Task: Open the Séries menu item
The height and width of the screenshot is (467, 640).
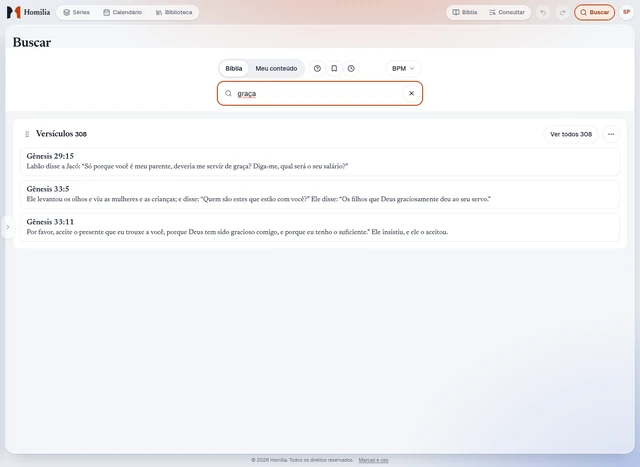Action: tap(76, 12)
